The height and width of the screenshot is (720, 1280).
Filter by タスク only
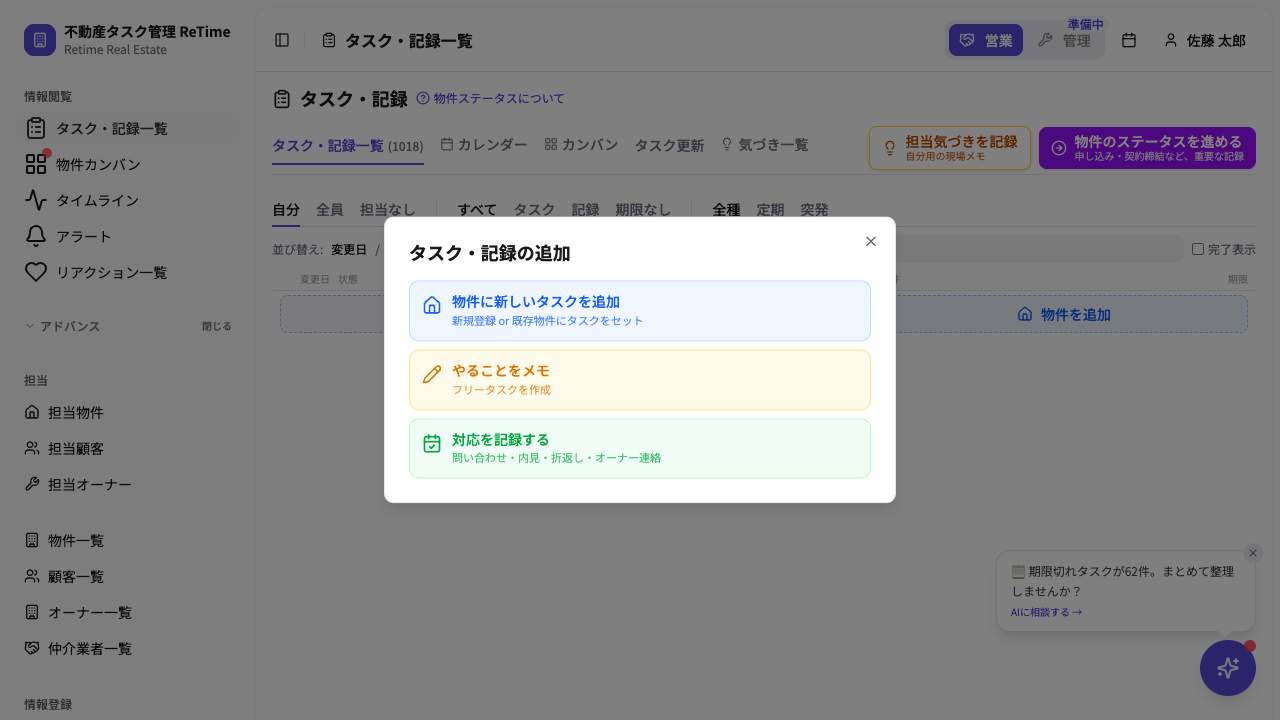(x=535, y=210)
